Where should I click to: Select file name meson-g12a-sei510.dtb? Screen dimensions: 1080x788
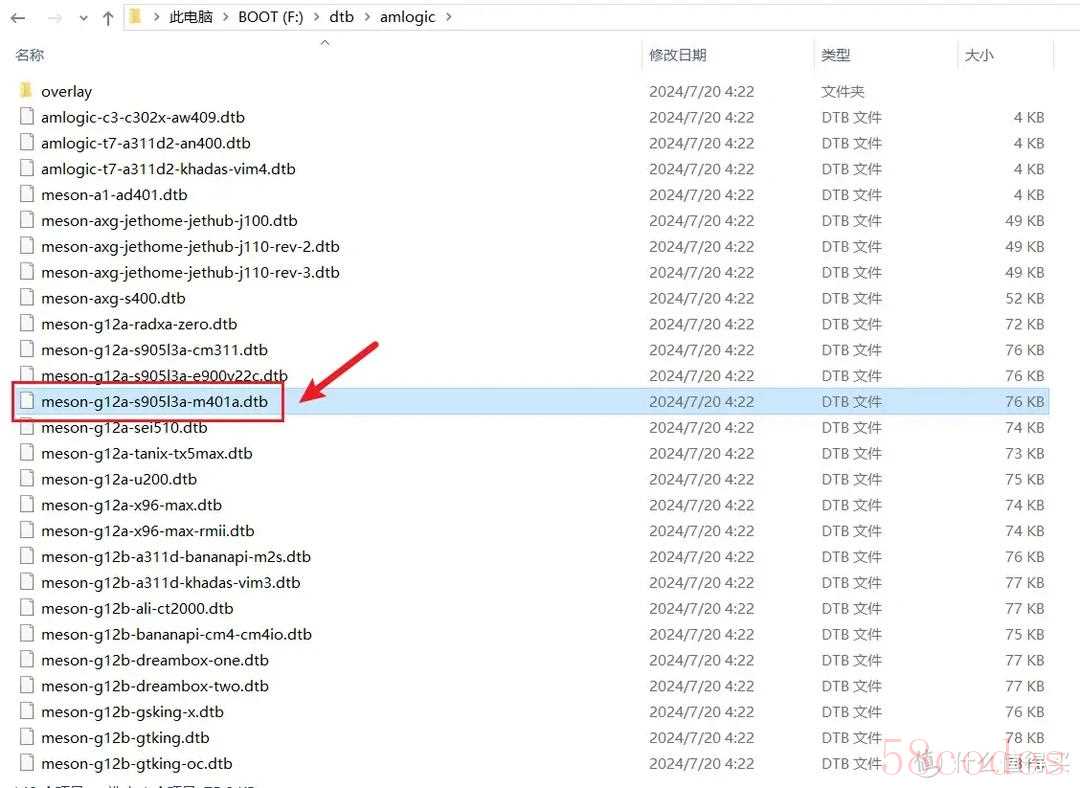point(124,428)
